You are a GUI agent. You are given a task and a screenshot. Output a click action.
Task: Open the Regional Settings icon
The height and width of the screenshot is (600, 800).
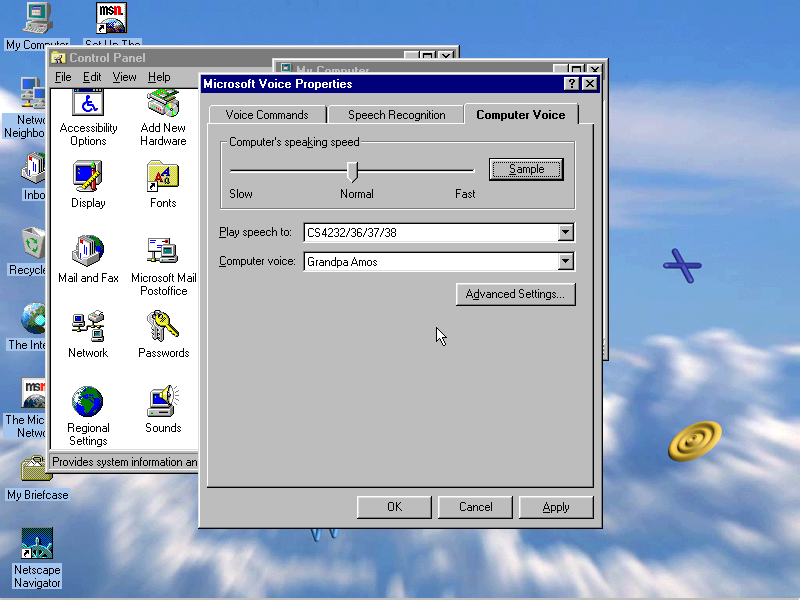(88, 402)
